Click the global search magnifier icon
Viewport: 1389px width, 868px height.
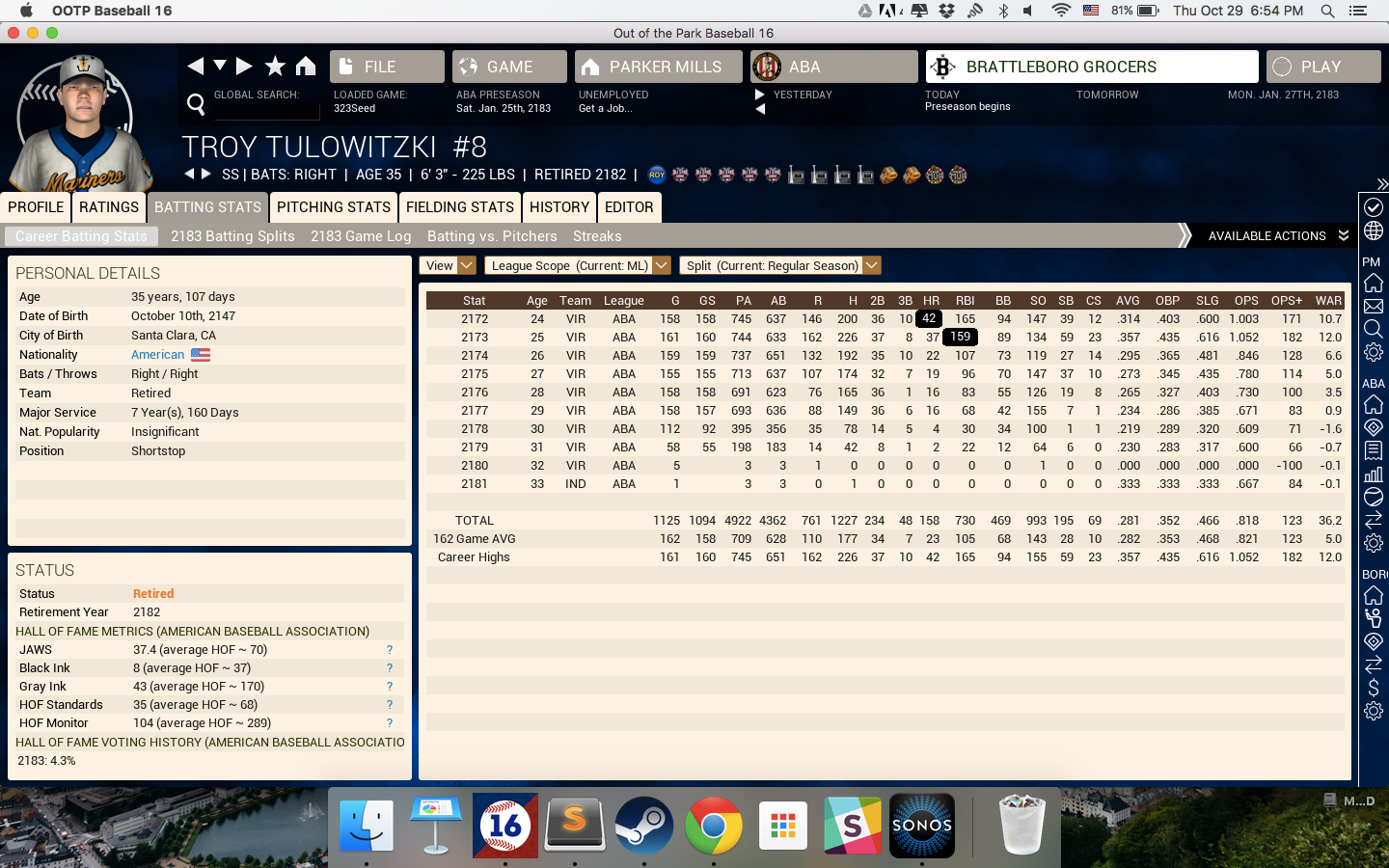click(196, 103)
